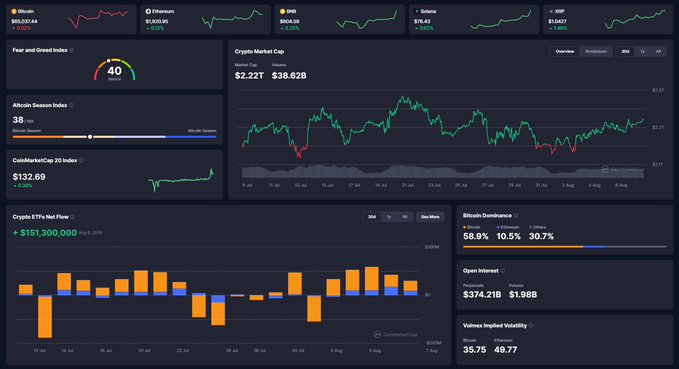Viewport: 679px width, 369px height.
Task: Click the Ethereum coin icon
Action: (x=148, y=11)
